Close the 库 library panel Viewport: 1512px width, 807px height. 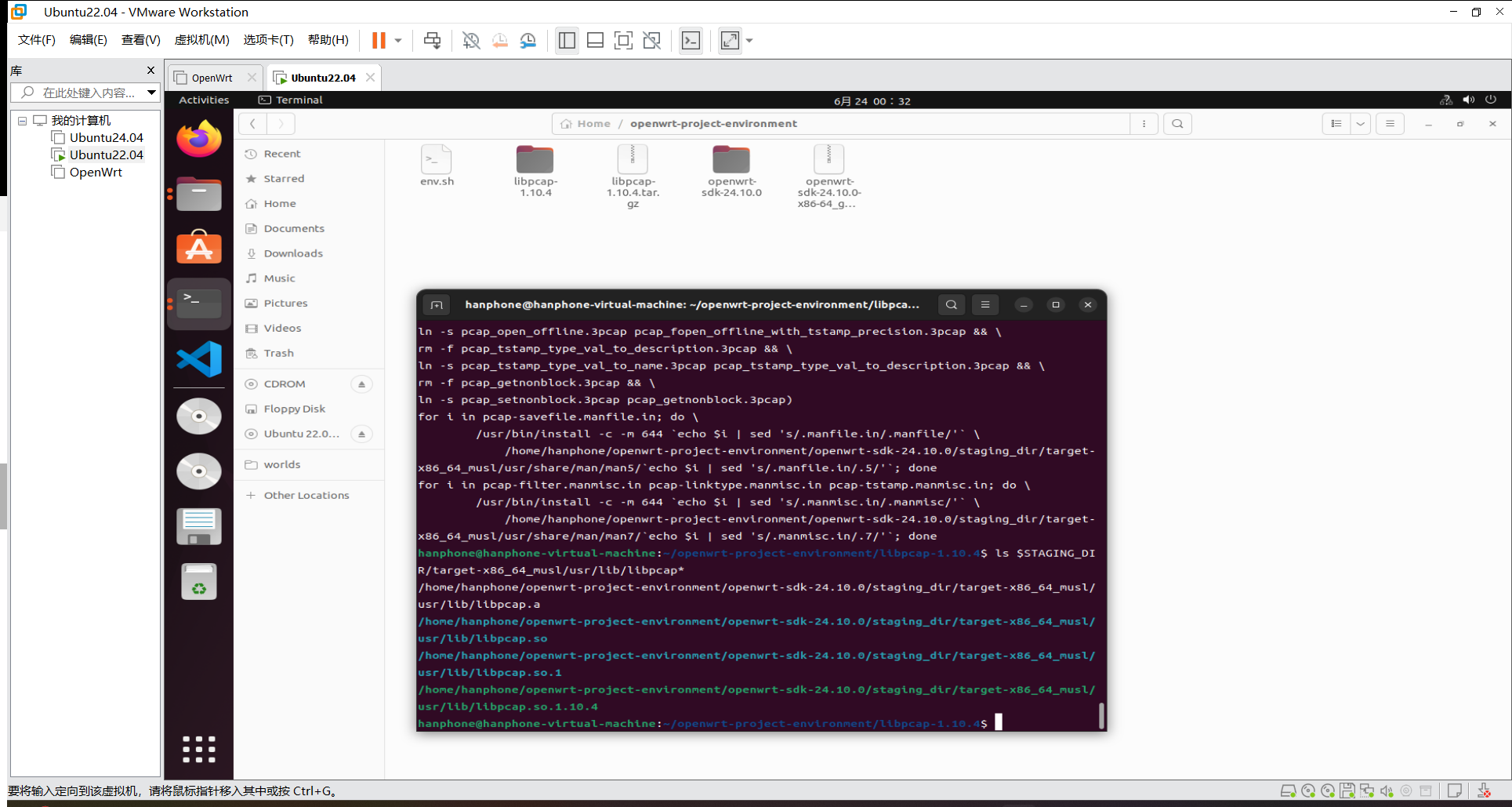[x=150, y=71]
